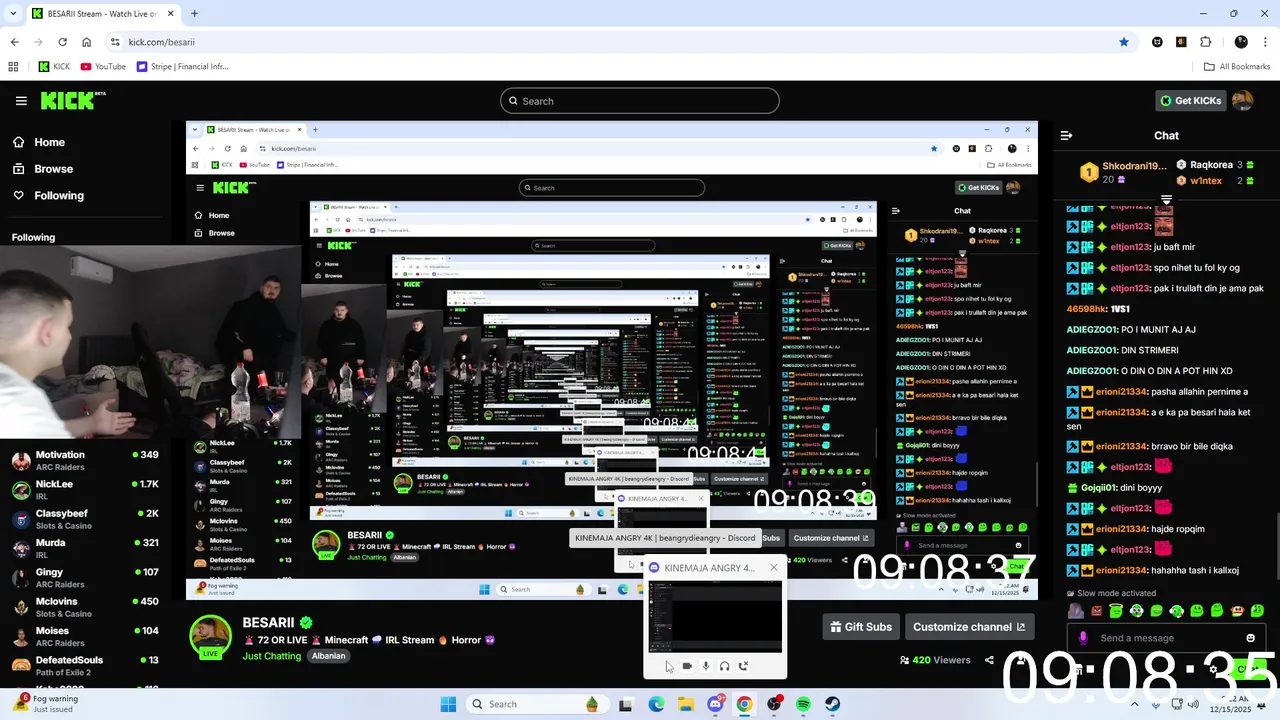1280x720 pixels.
Task: Click the Kick search field
Action: [x=640, y=101]
